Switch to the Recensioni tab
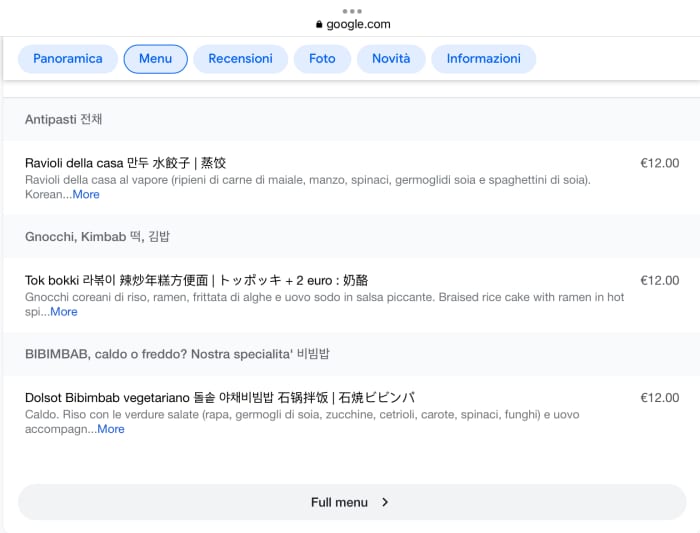Image resolution: width=700 pixels, height=533 pixels. 241,59
